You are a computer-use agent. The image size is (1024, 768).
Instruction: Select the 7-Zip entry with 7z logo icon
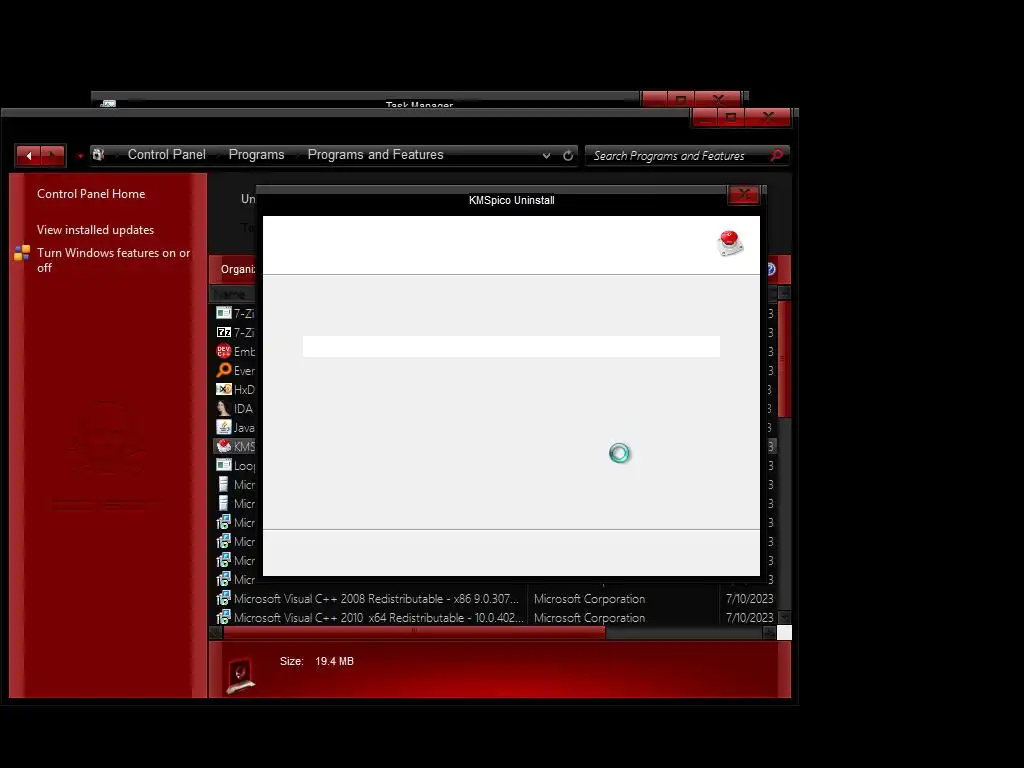223,332
